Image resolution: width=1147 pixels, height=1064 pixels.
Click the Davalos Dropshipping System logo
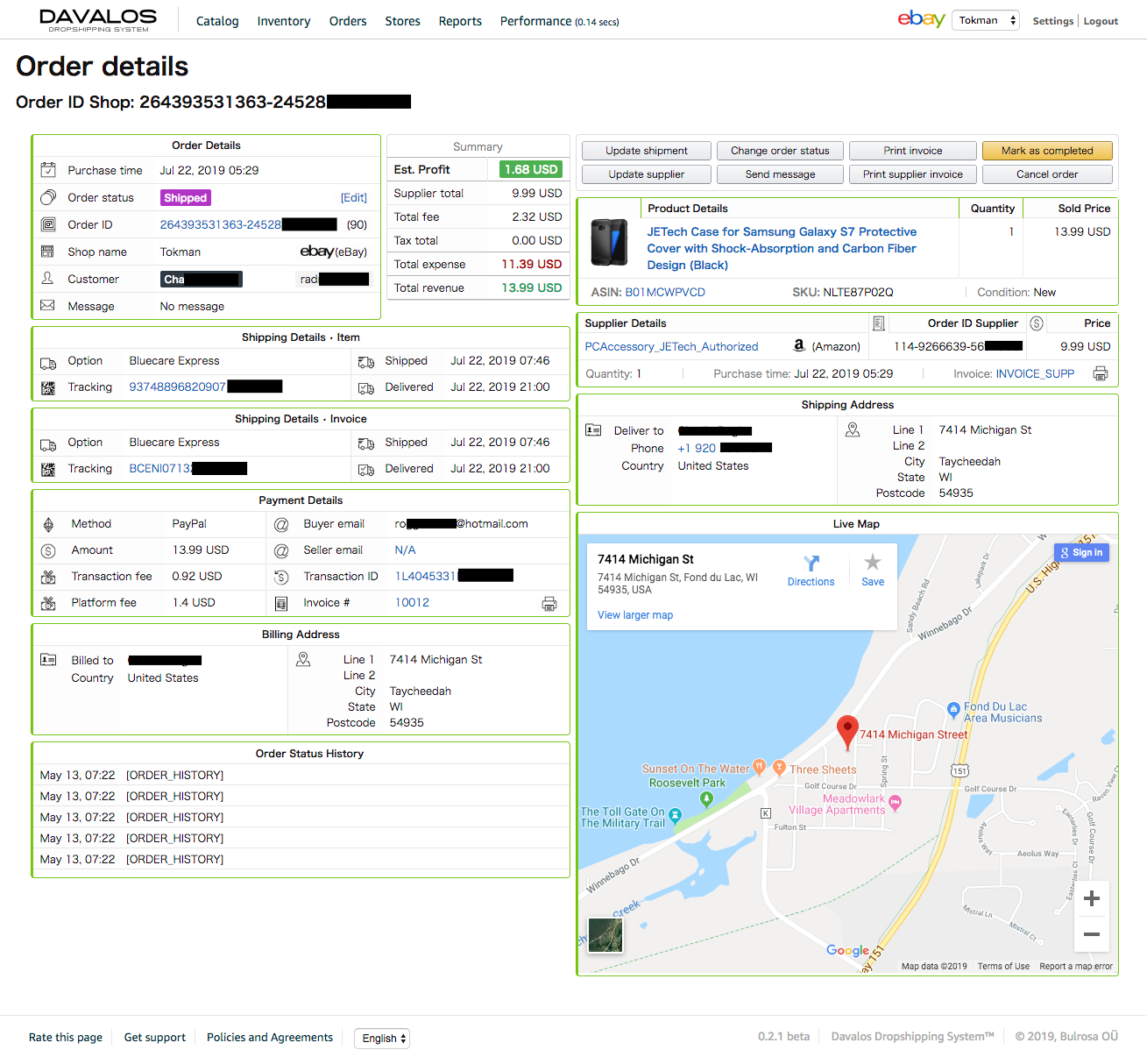coord(98,20)
